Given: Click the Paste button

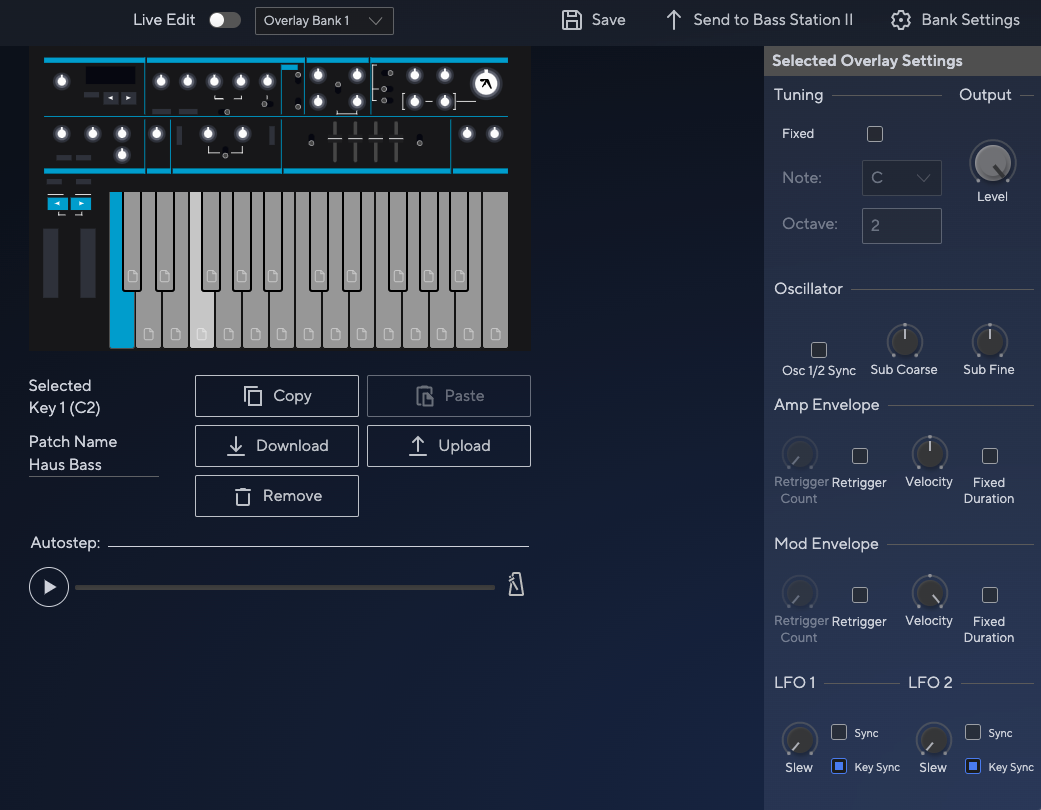Looking at the screenshot, I should pos(449,396).
